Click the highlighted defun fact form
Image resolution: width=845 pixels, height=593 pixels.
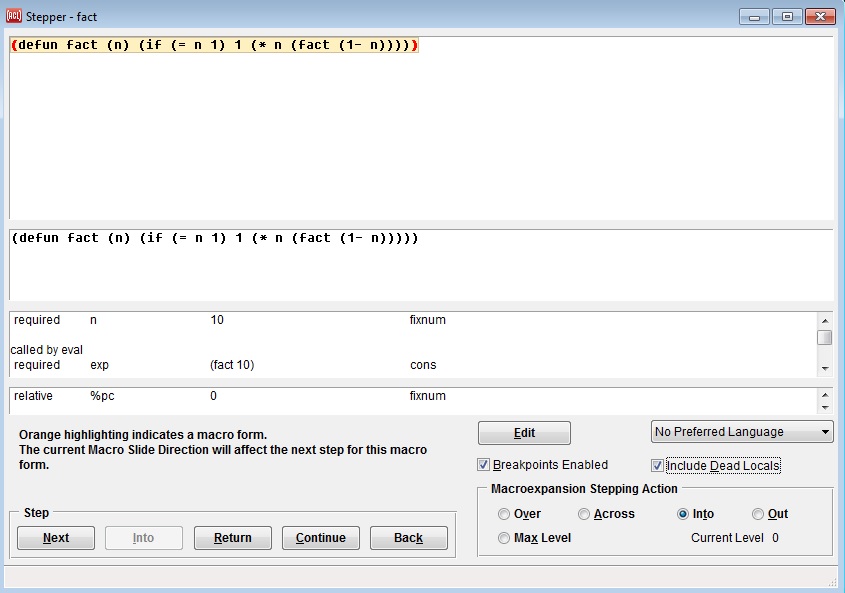click(214, 45)
